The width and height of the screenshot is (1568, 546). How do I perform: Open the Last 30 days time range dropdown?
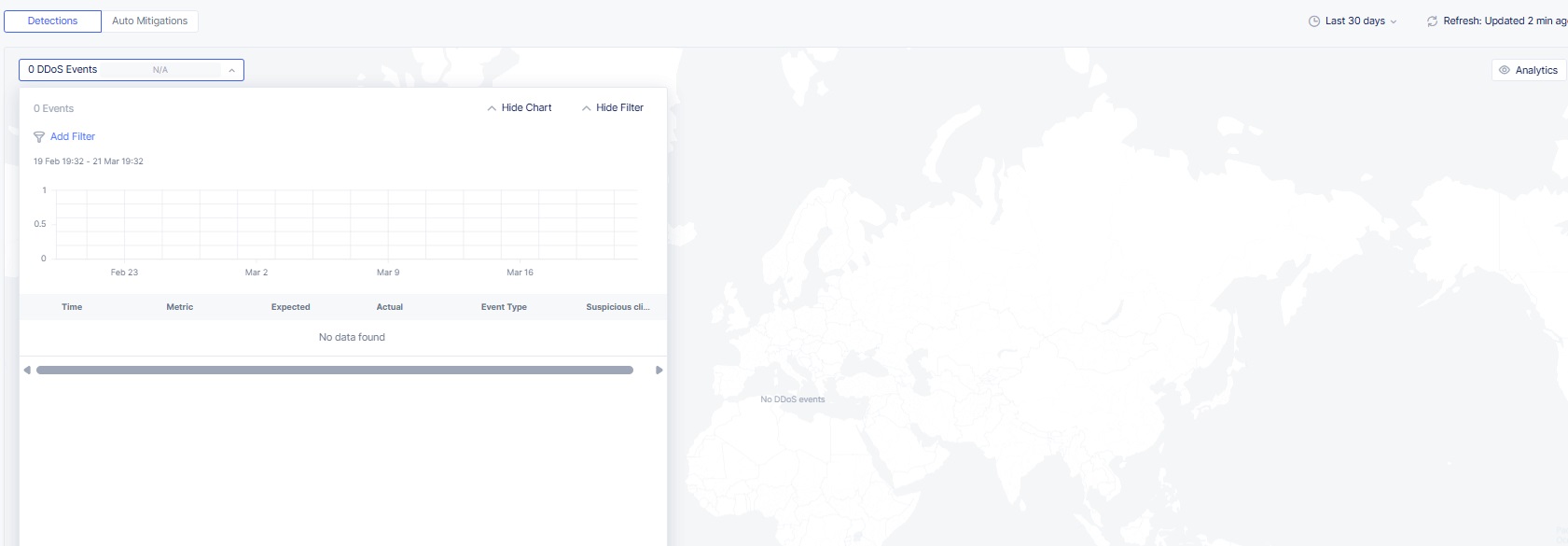point(1354,21)
